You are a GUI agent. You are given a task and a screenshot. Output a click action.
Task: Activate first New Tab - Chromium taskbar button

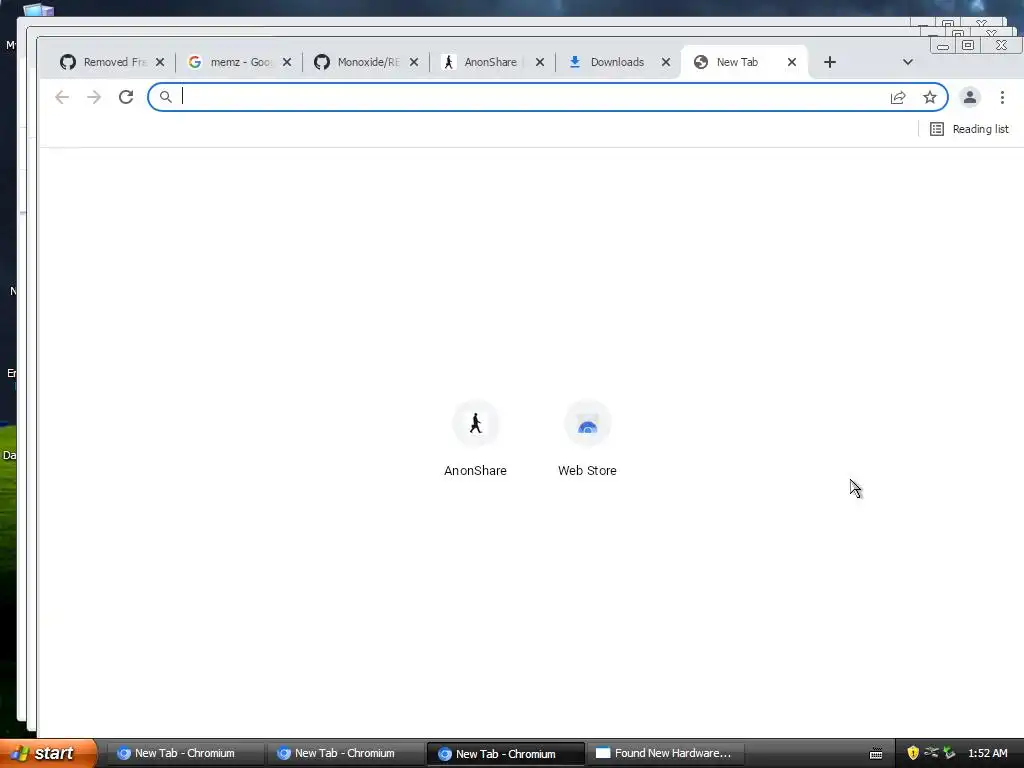(184, 754)
